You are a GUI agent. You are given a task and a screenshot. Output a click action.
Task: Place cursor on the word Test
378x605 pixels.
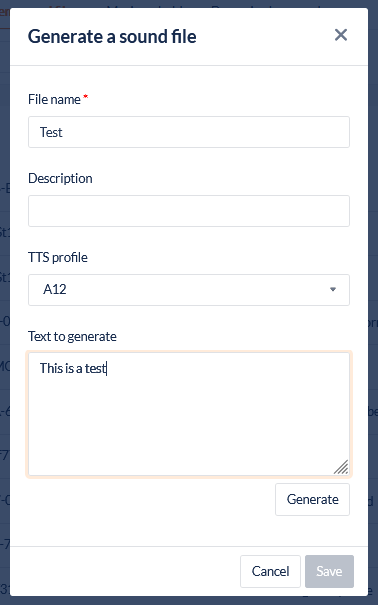click(51, 132)
